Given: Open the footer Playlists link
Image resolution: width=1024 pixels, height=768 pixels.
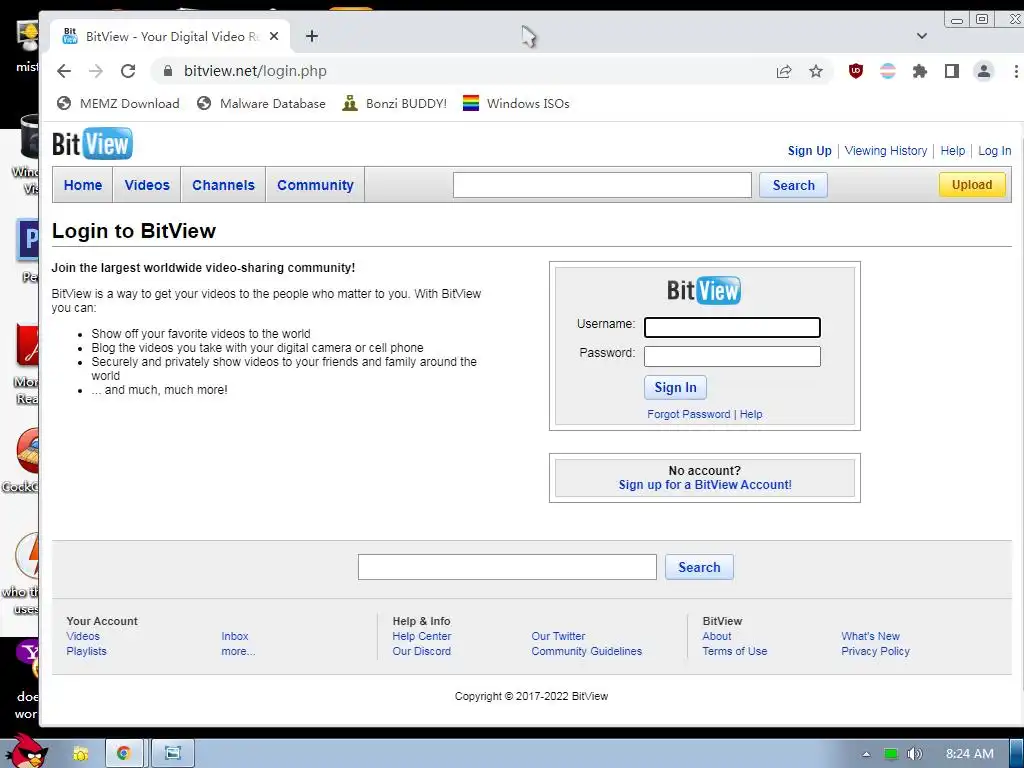Looking at the screenshot, I should [x=86, y=651].
